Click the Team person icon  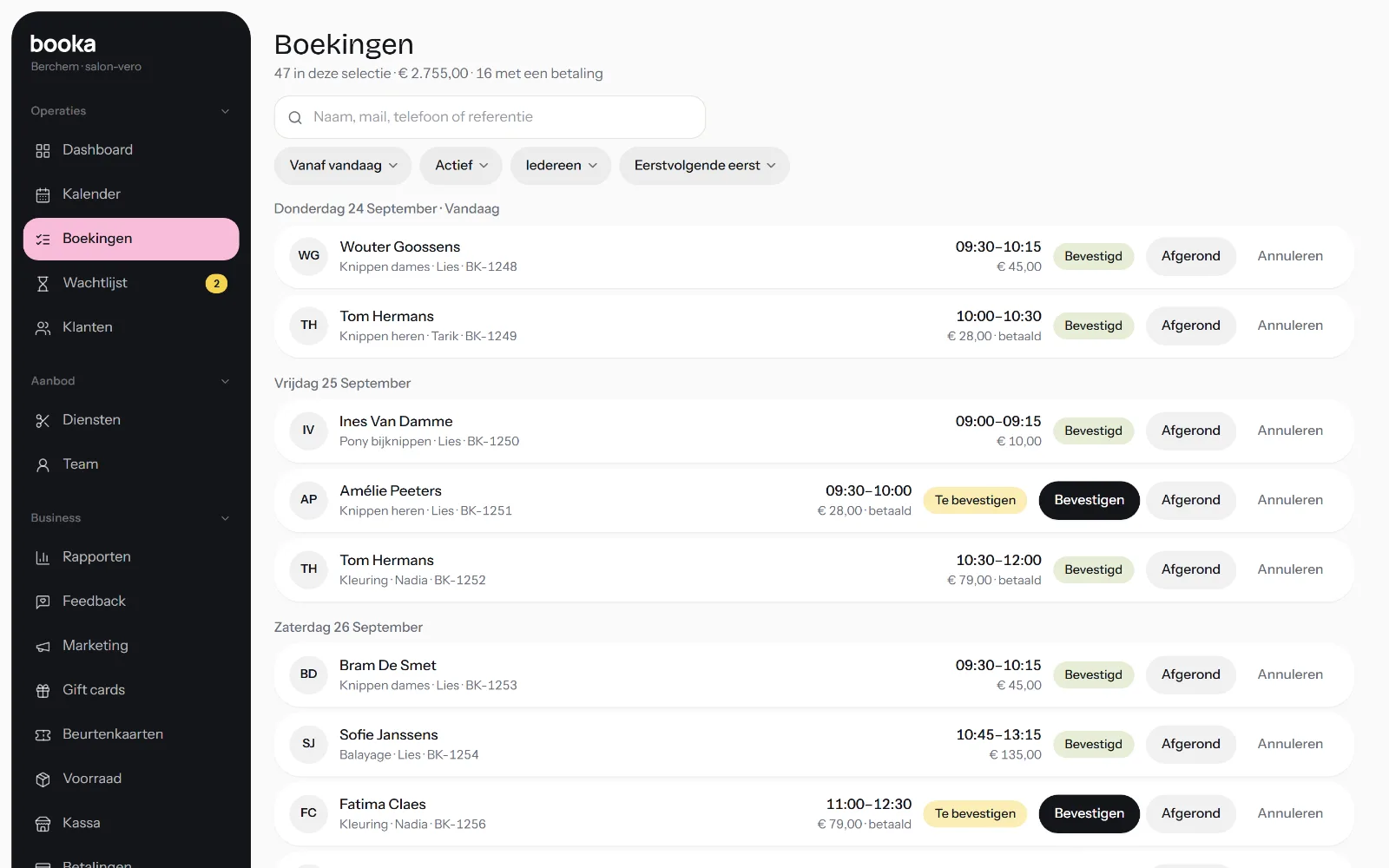point(43,464)
